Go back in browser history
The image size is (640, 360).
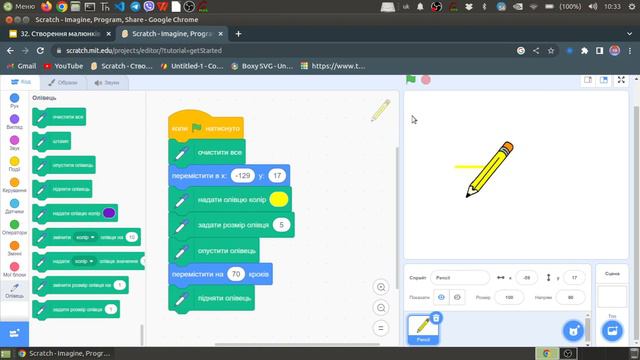10,51
